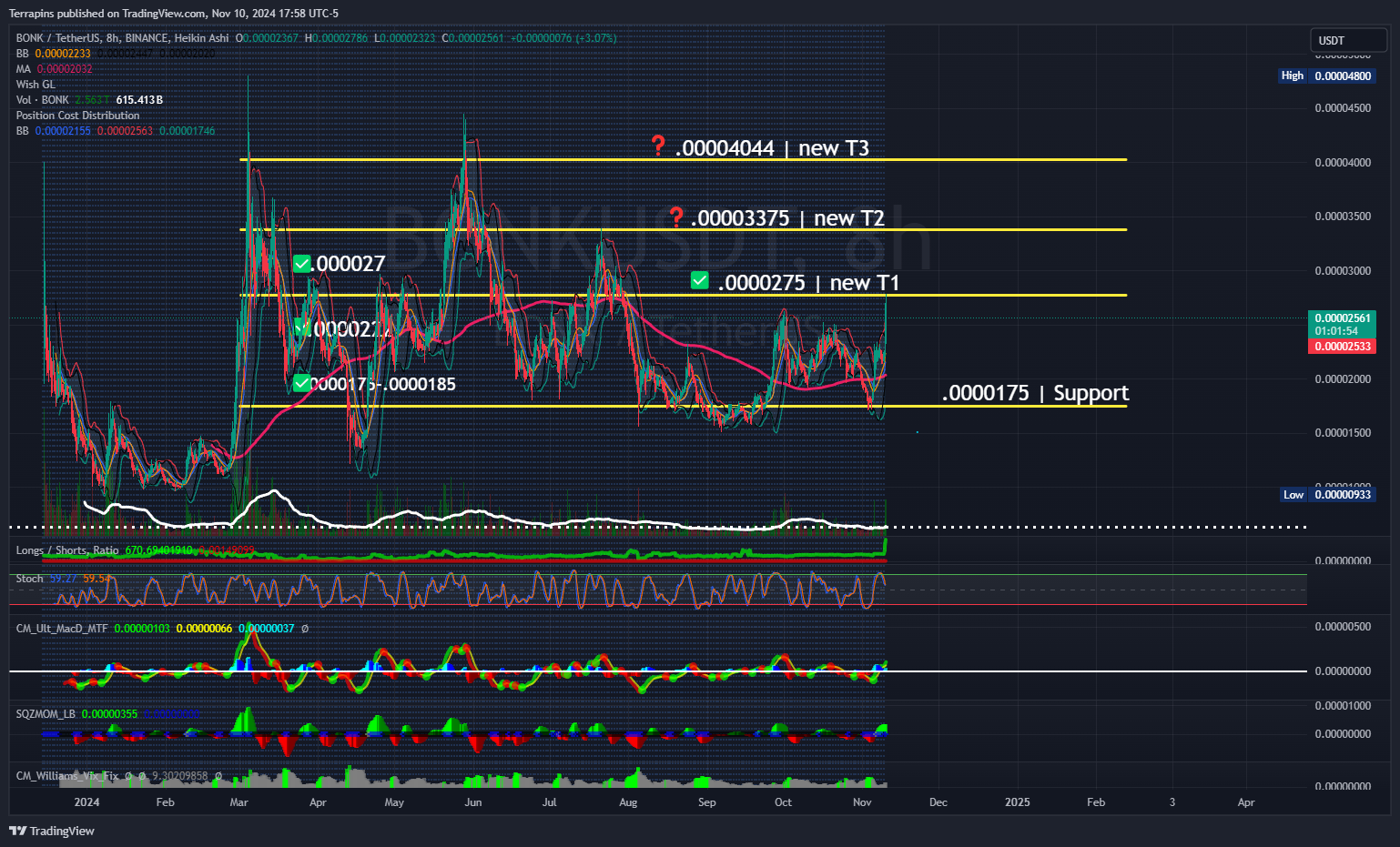Select the Wish GL indicator legend
Viewport: 1400px width, 847px height.
(x=36, y=85)
